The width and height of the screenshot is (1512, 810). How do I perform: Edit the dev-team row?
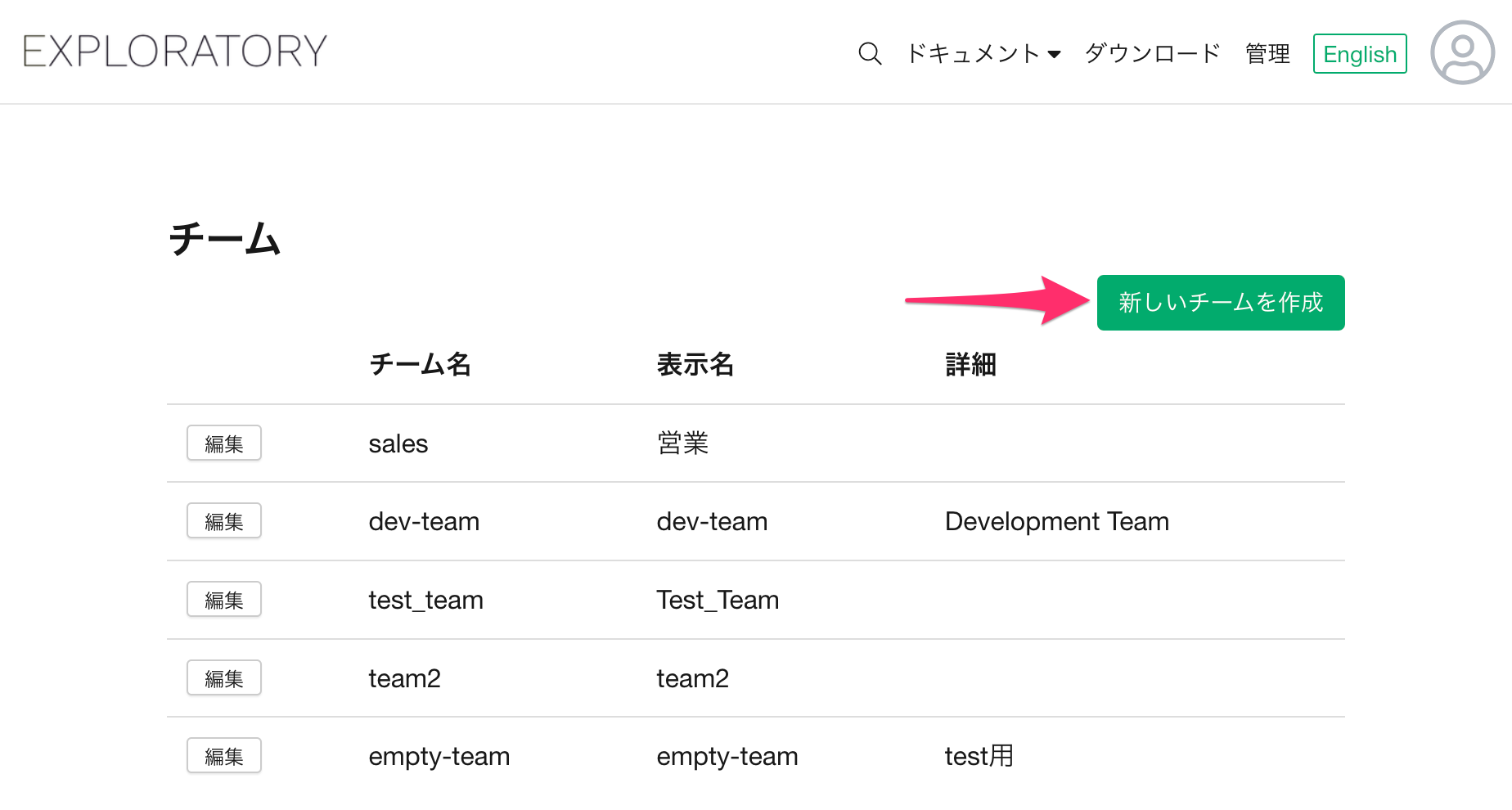pyautogui.click(x=224, y=521)
